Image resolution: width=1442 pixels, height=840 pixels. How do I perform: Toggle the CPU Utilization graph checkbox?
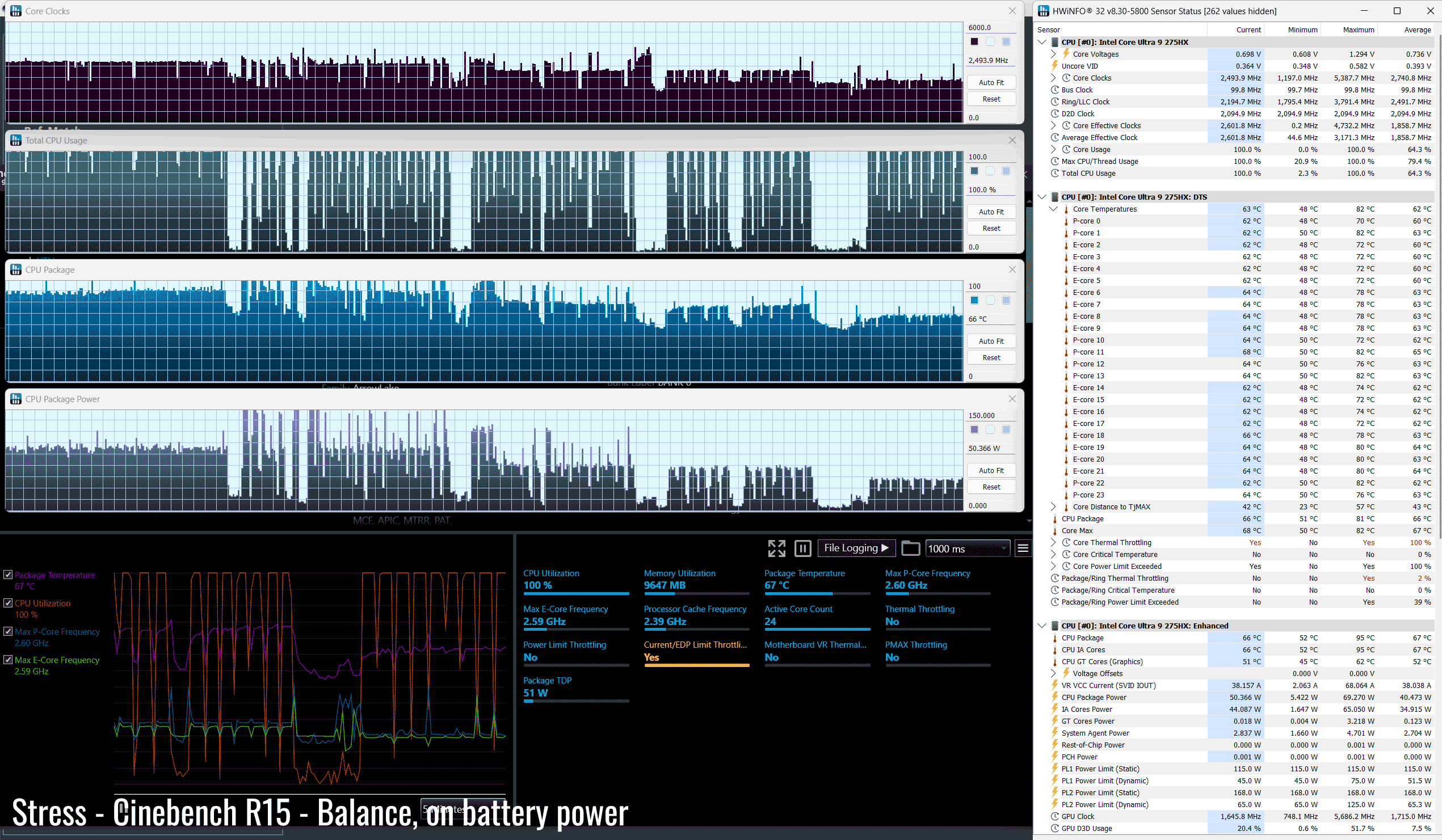tap(8, 603)
